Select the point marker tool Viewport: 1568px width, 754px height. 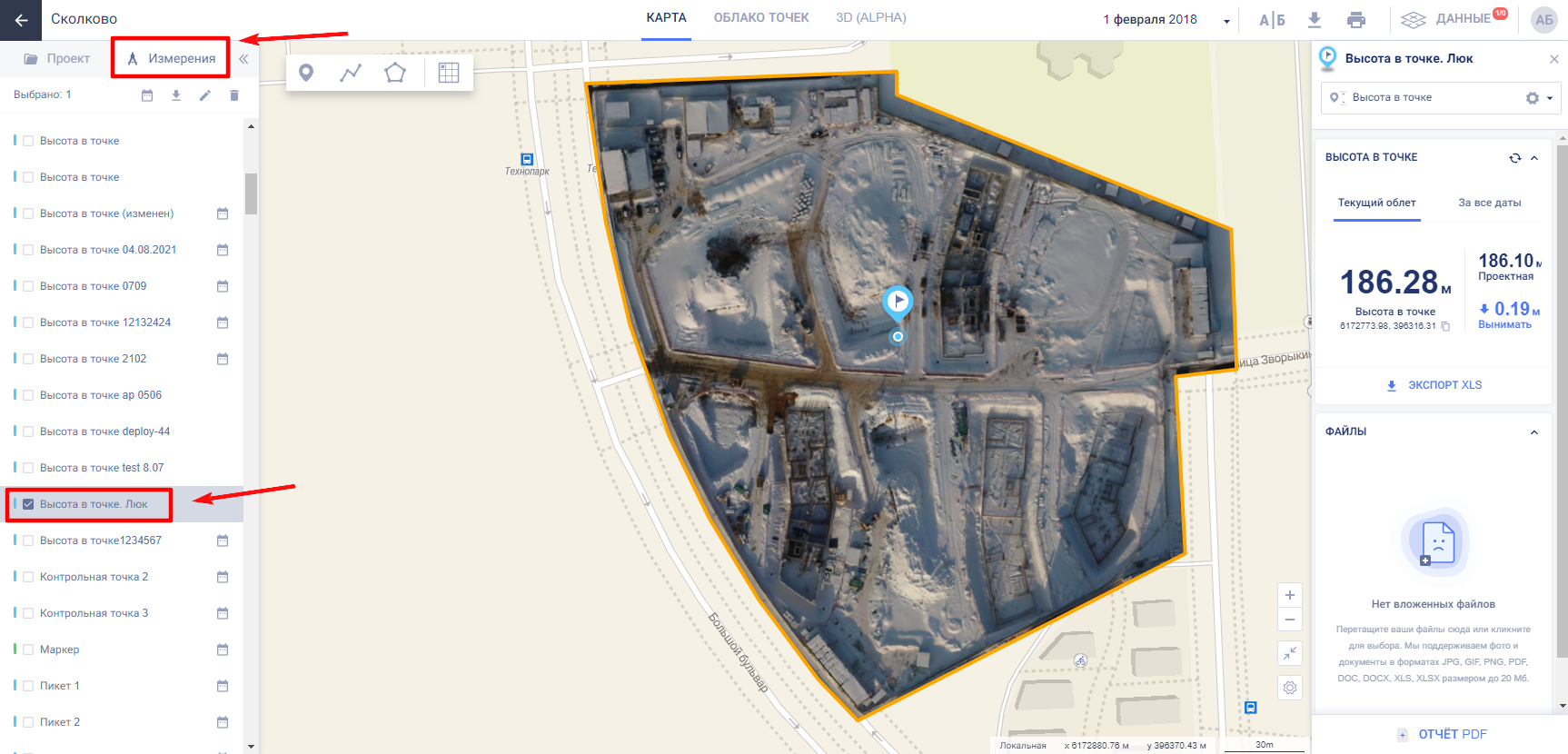point(306,73)
